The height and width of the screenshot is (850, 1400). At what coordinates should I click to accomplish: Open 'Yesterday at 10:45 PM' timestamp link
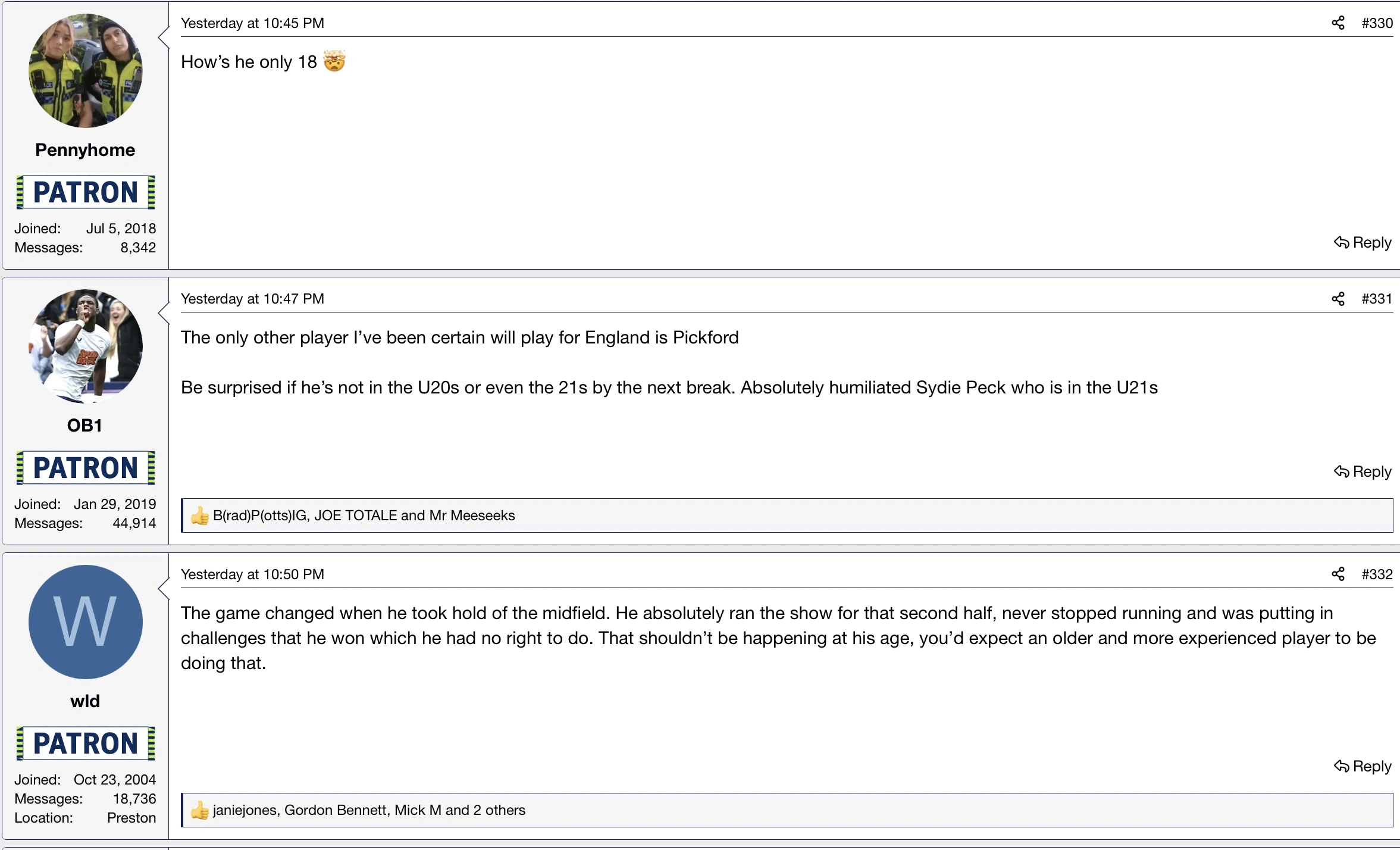pyautogui.click(x=252, y=23)
